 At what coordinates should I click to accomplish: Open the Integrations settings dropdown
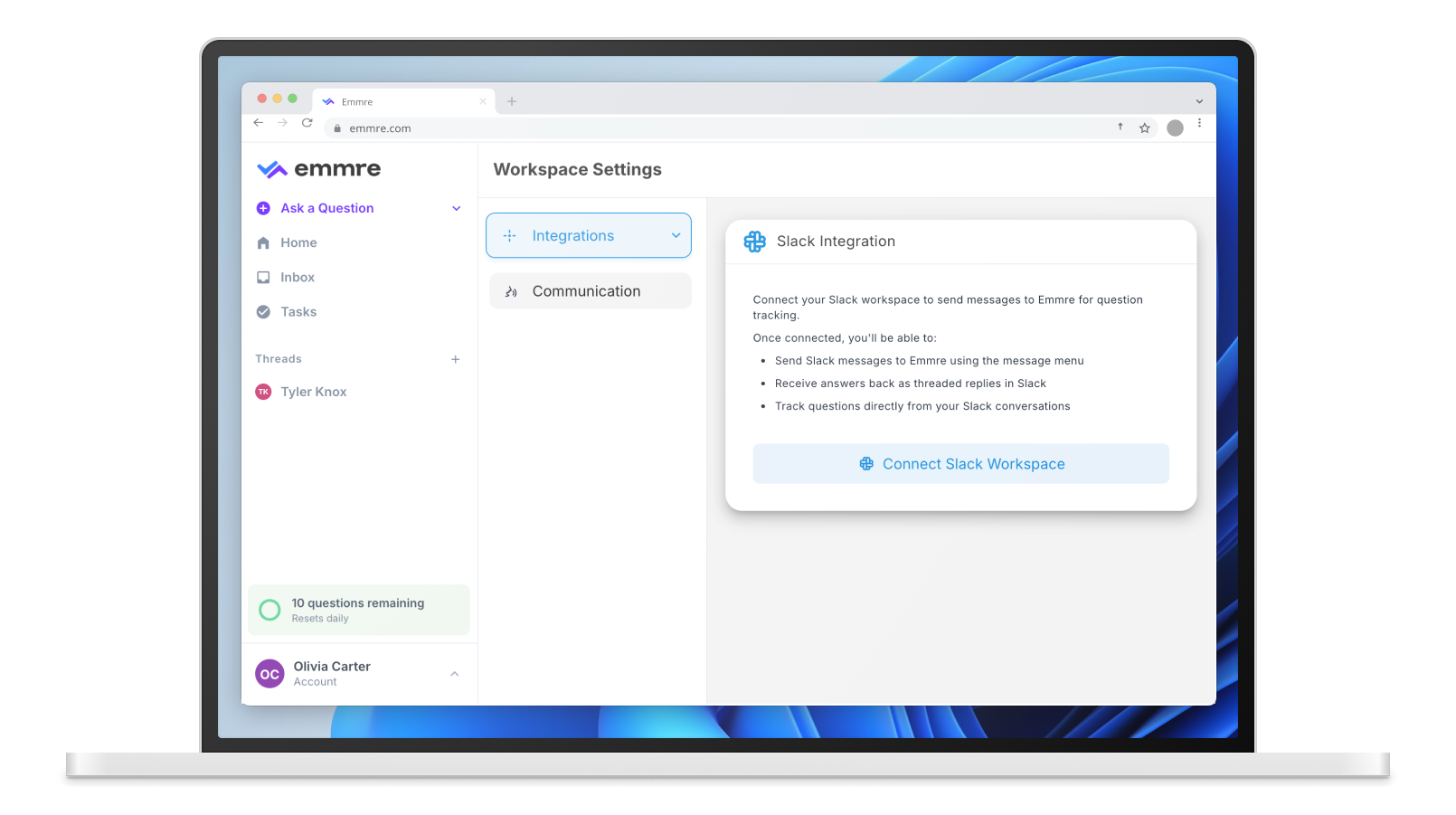click(x=589, y=235)
